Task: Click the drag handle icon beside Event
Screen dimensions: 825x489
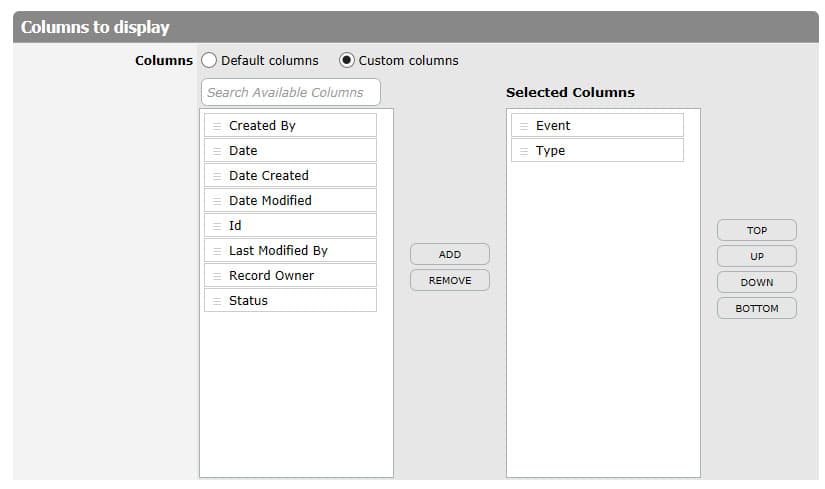Action: click(524, 126)
